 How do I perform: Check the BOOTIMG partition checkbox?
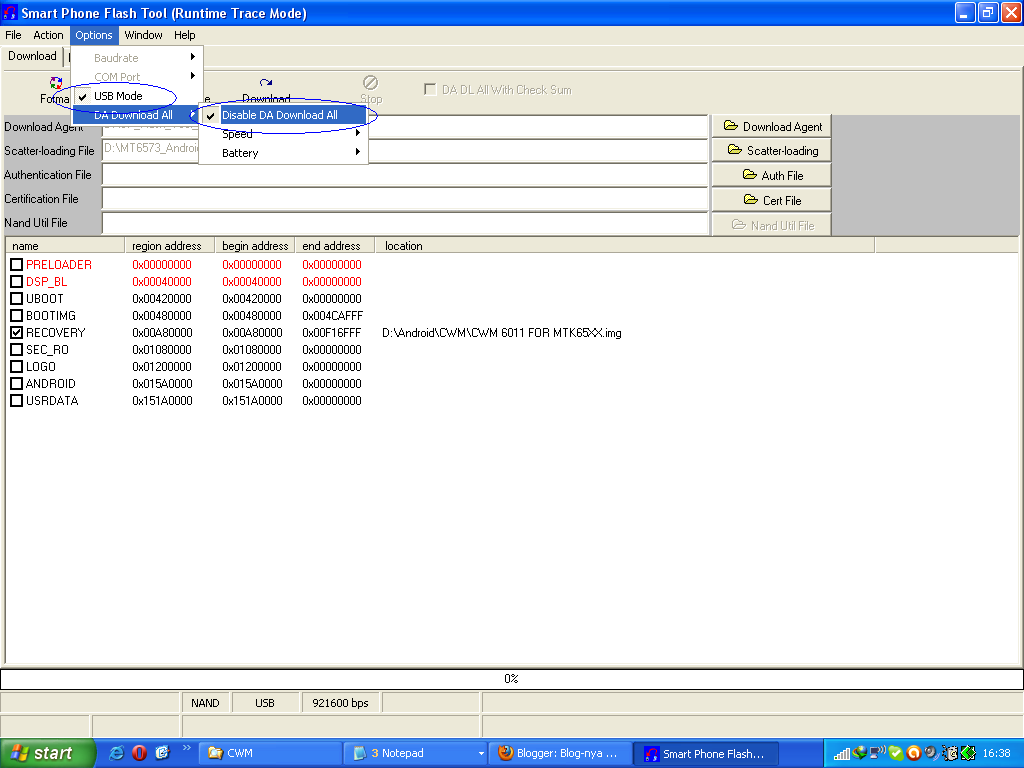point(16,315)
